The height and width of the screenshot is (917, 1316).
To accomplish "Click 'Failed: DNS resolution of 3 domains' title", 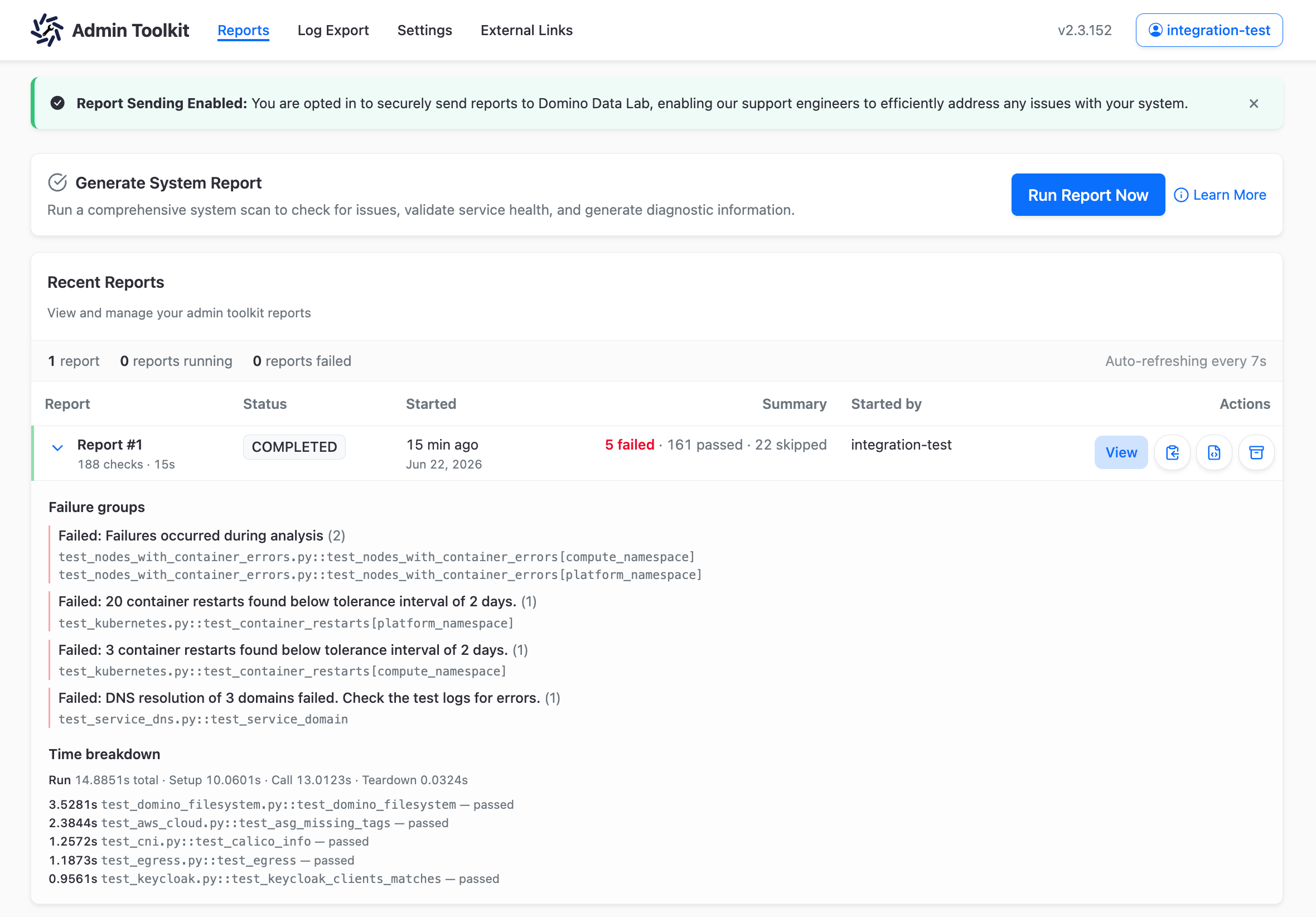I will 309,698.
